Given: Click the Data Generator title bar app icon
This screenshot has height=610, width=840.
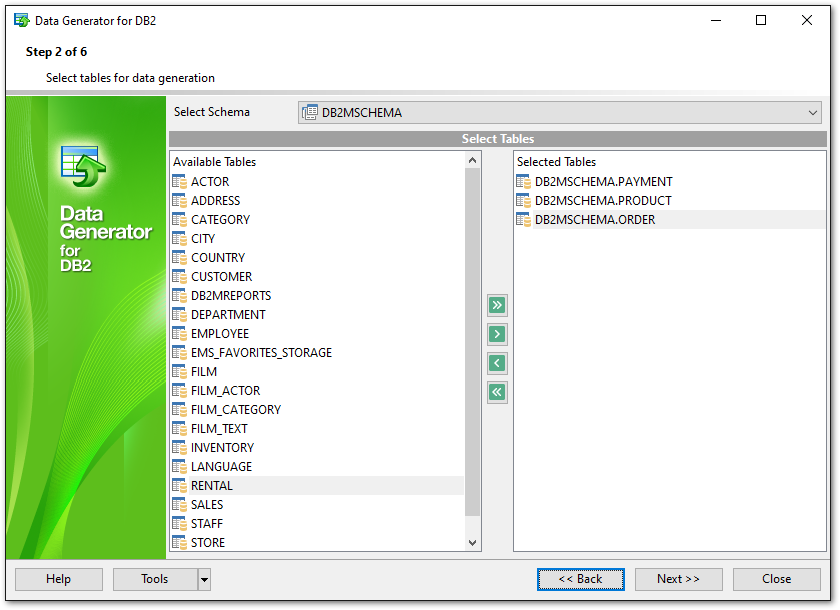Looking at the screenshot, I should coord(21,21).
